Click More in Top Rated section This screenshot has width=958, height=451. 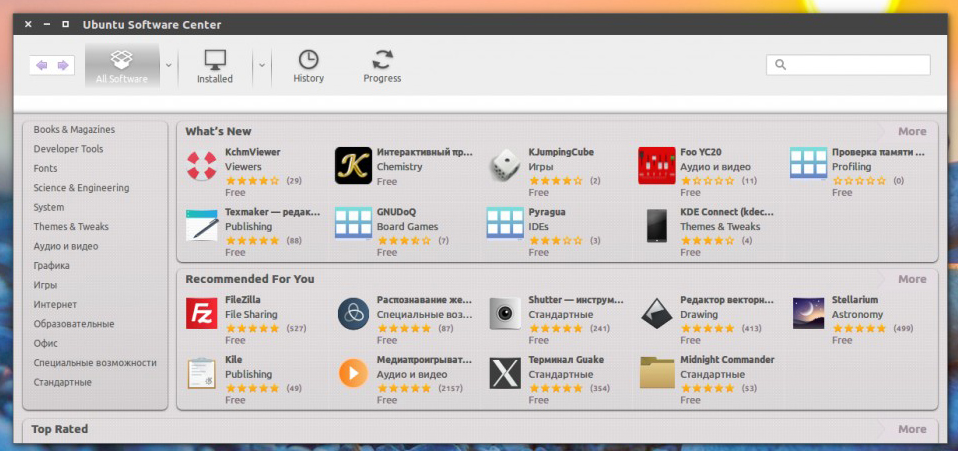click(912, 429)
